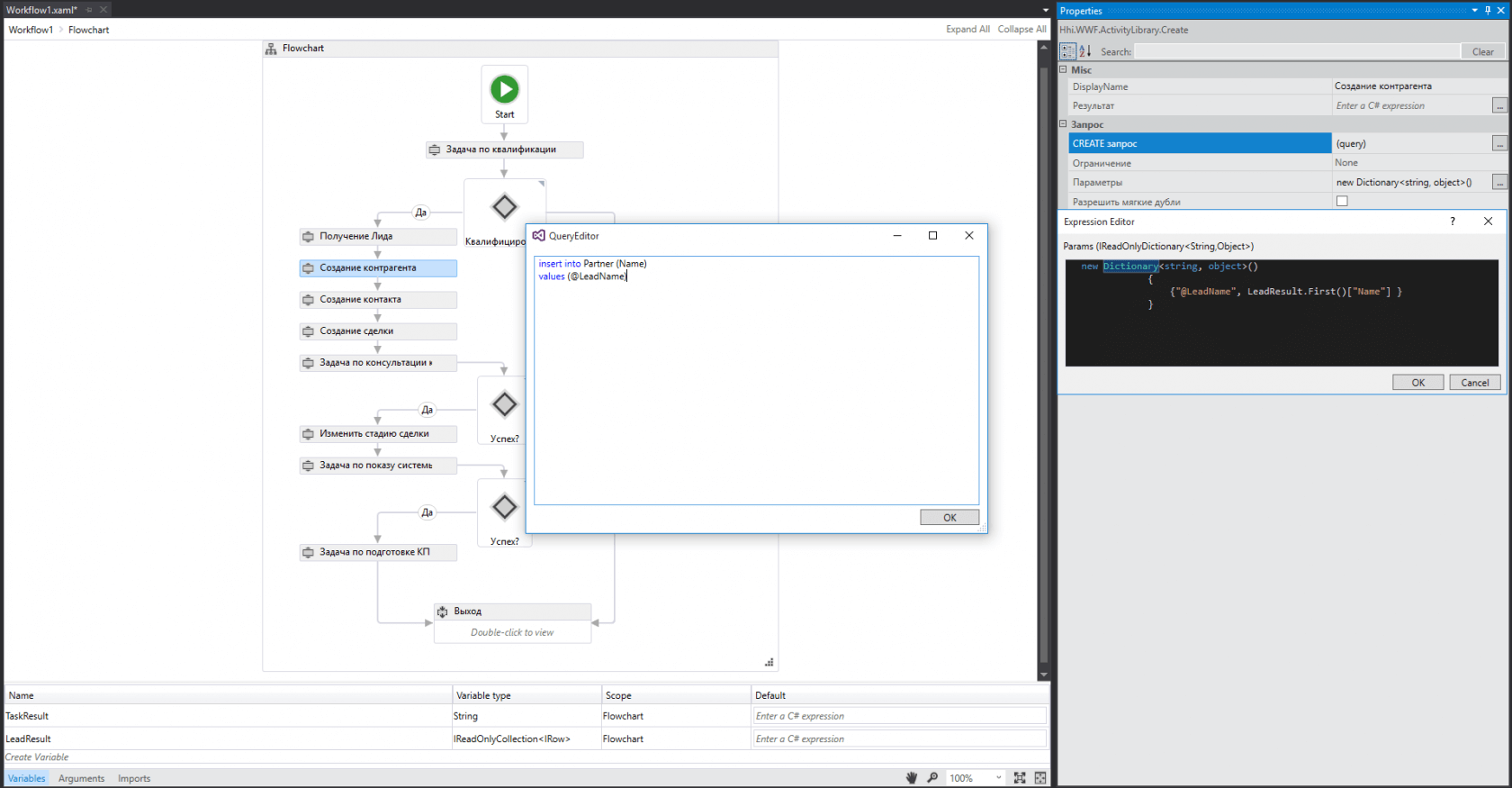1512x788 pixels.
Task: Click the Выход activity icon
Action: (x=443, y=611)
